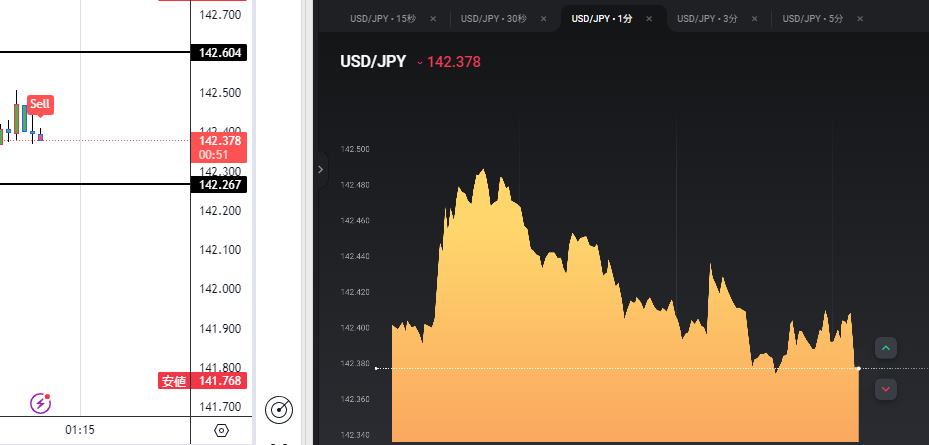Switch to USD/JPY 15秒 tab

click(383, 19)
